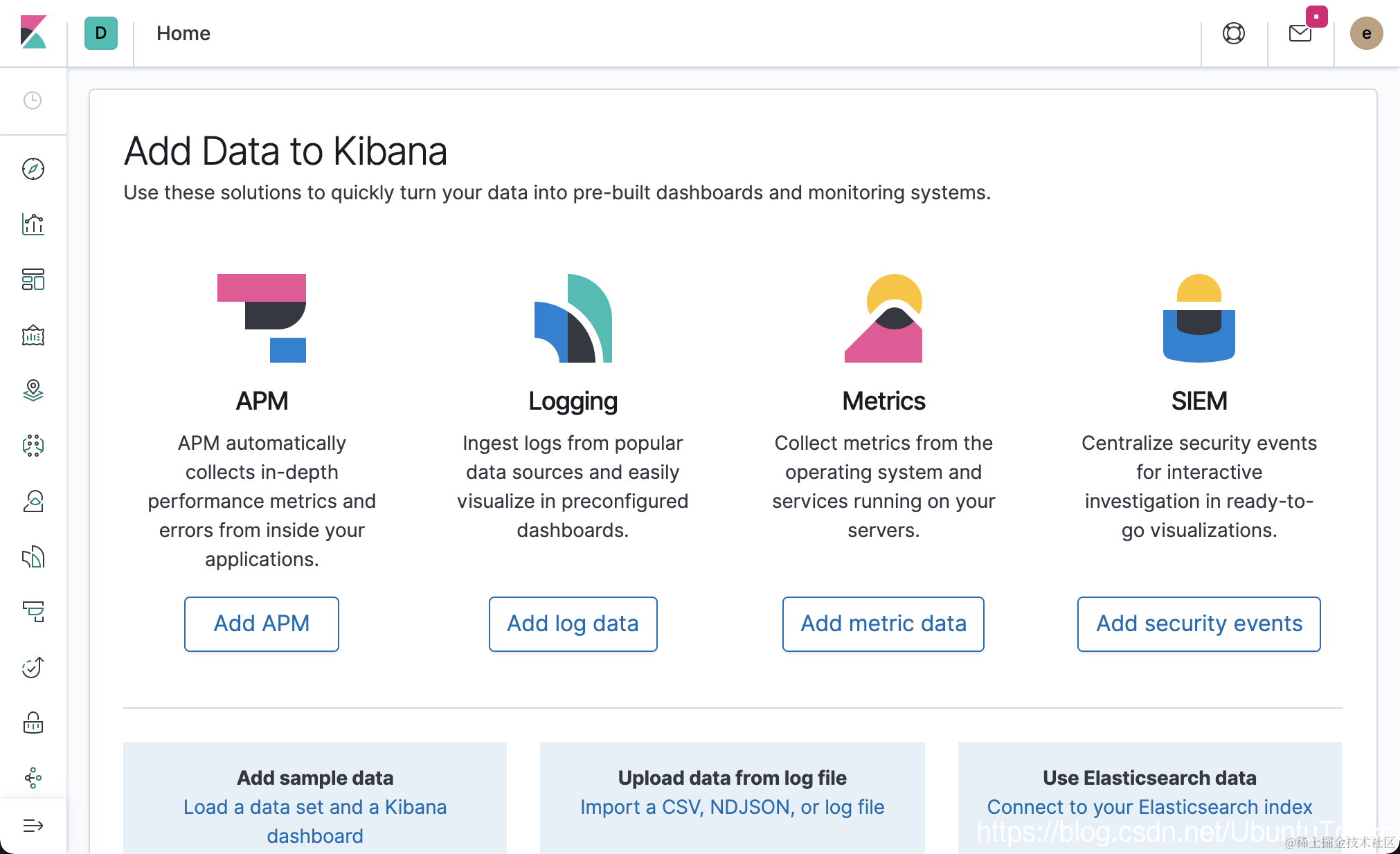Open the user avatar menu
The height and width of the screenshot is (854, 1400).
[x=1366, y=33]
